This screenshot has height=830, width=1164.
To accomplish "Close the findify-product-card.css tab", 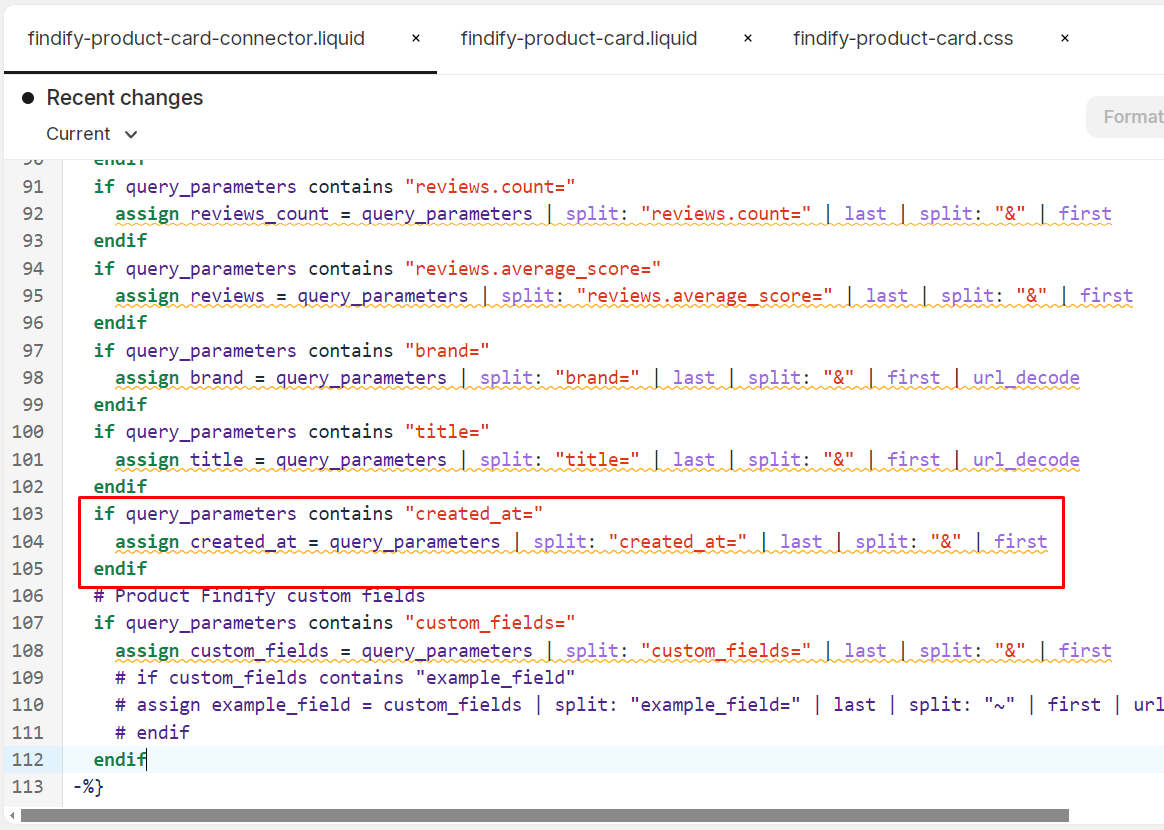I will pos(1065,39).
